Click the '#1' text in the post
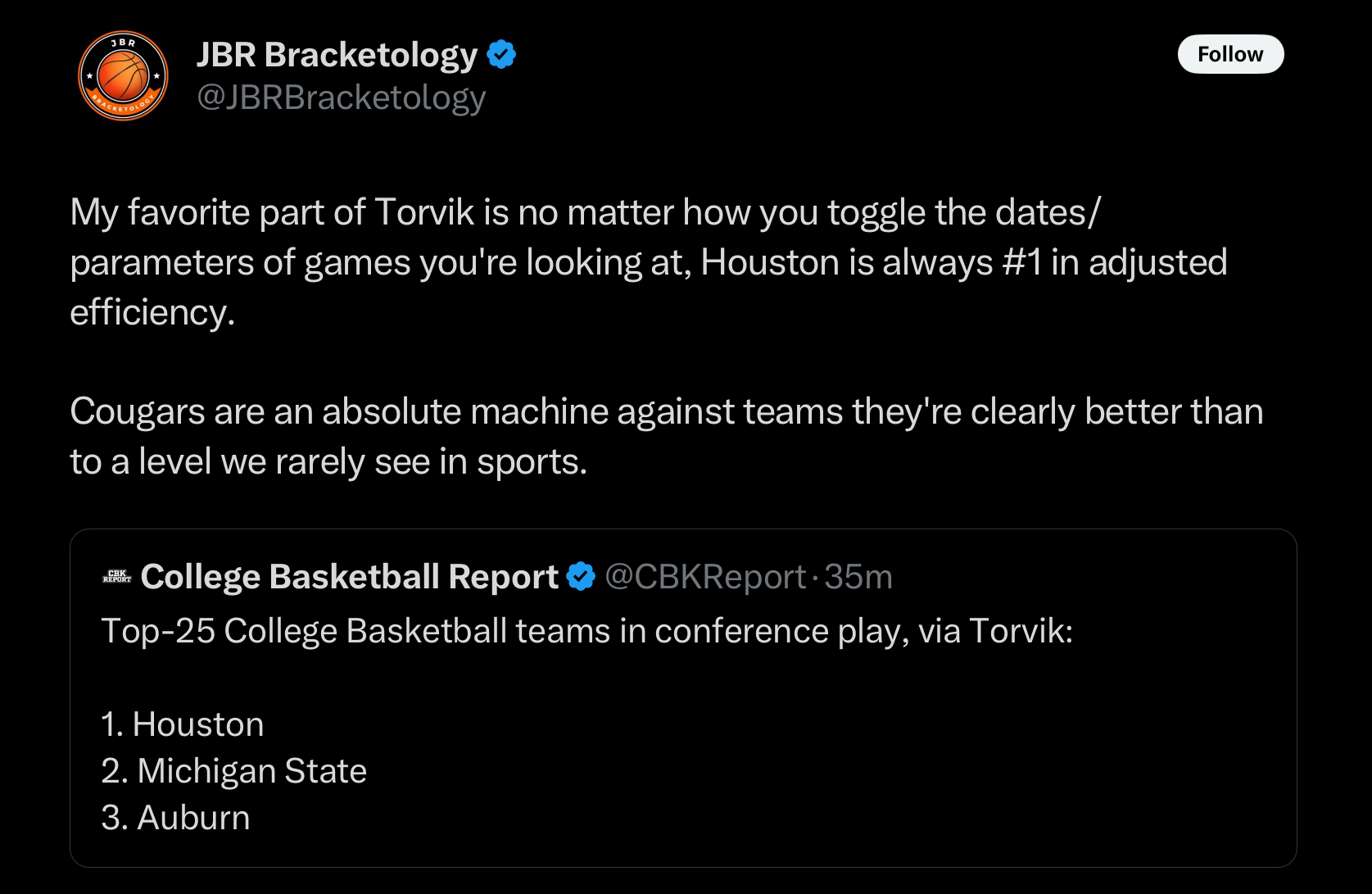1372x894 pixels. tap(1022, 262)
